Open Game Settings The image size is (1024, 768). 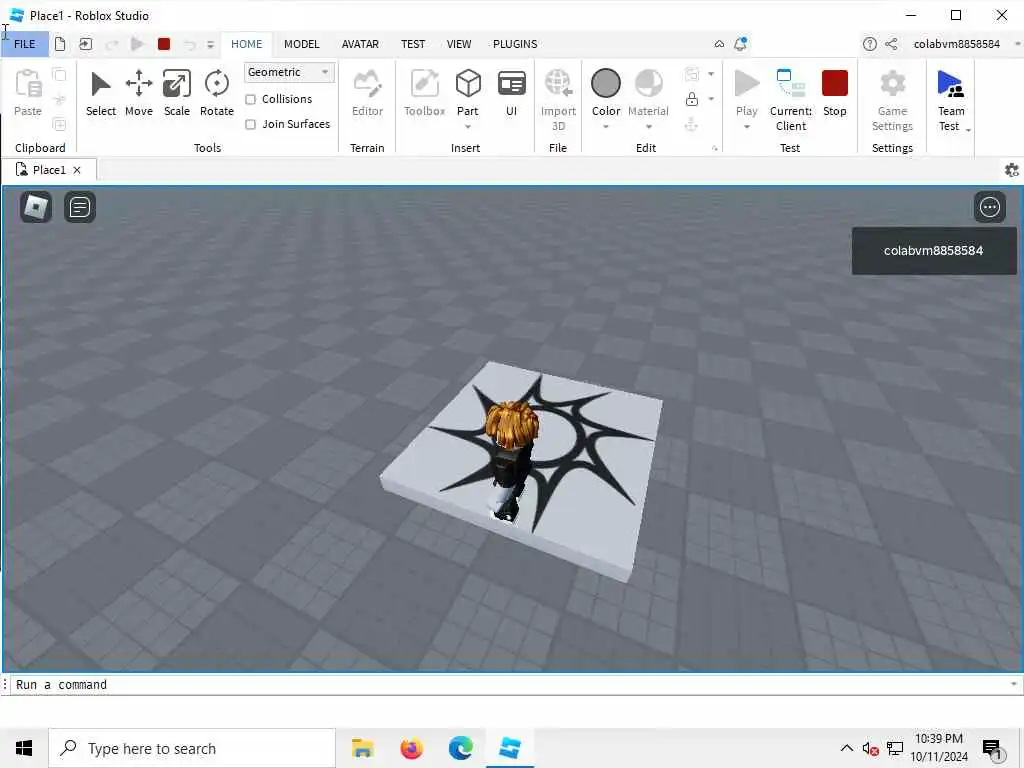tap(892, 100)
